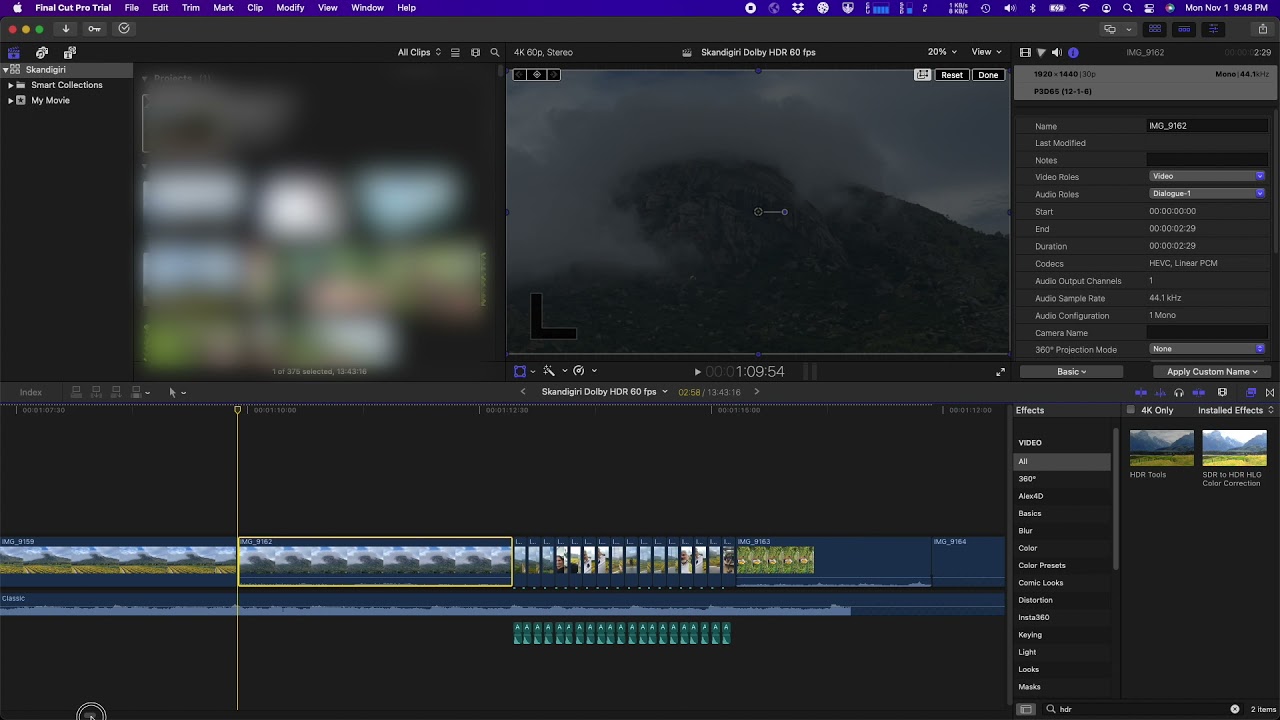The width and height of the screenshot is (1280, 720).
Task: Open the secondary display dropdown arrow
Action: (x=1129, y=29)
